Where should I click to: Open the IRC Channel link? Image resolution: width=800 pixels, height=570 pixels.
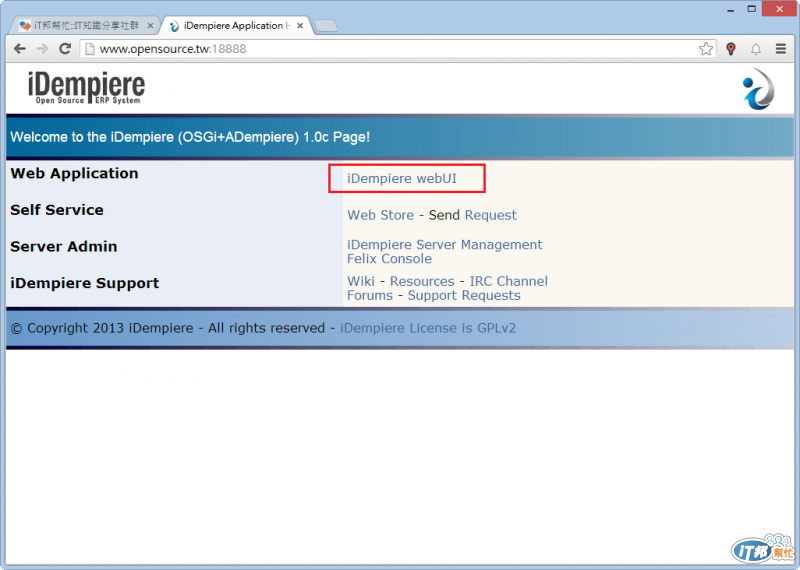[509, 281]
